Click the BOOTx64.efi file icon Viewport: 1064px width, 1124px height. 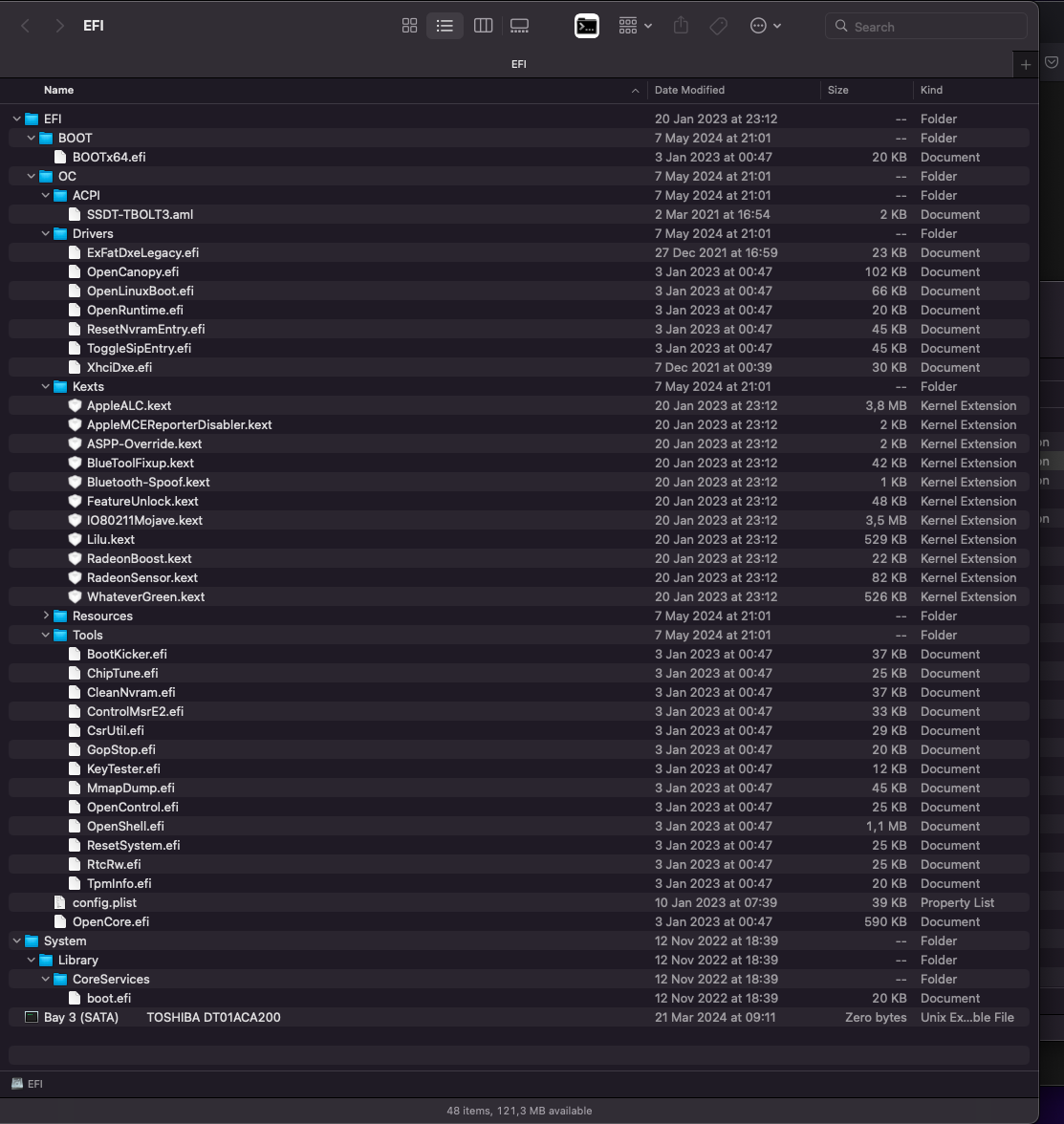coord(60,157)
